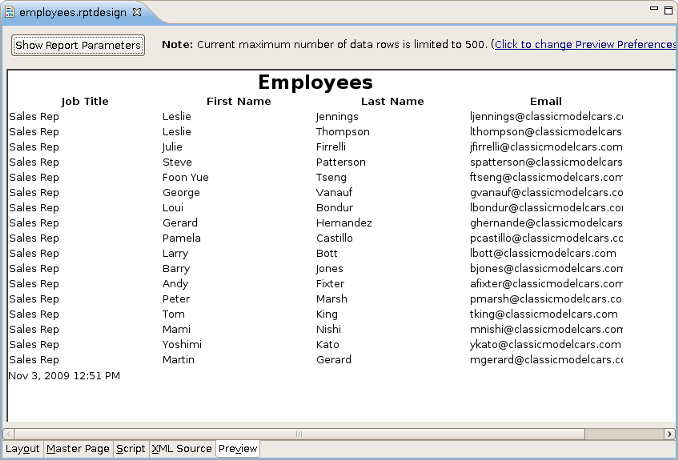Open the Click to change Preview Preferences link
The width and height of the screenshot is (678, 460).
coord(585,45)
